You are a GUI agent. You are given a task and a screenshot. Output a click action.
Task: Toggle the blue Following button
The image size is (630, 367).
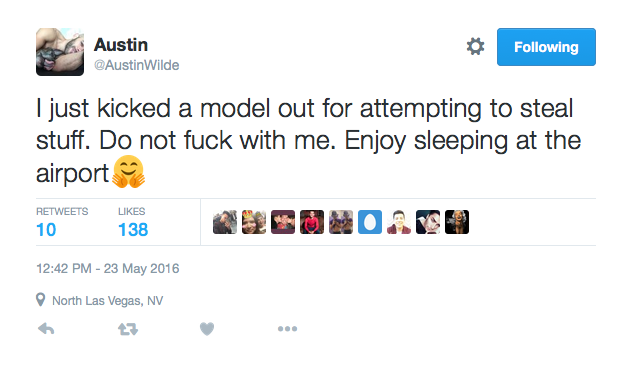pyautogui.click(x=546, y=47)
